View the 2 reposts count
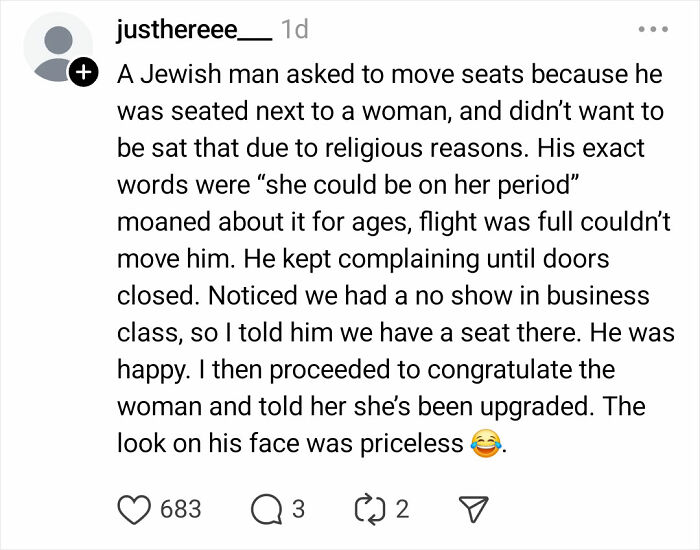Screen dimensions: 700x550 tap(402, 508)
